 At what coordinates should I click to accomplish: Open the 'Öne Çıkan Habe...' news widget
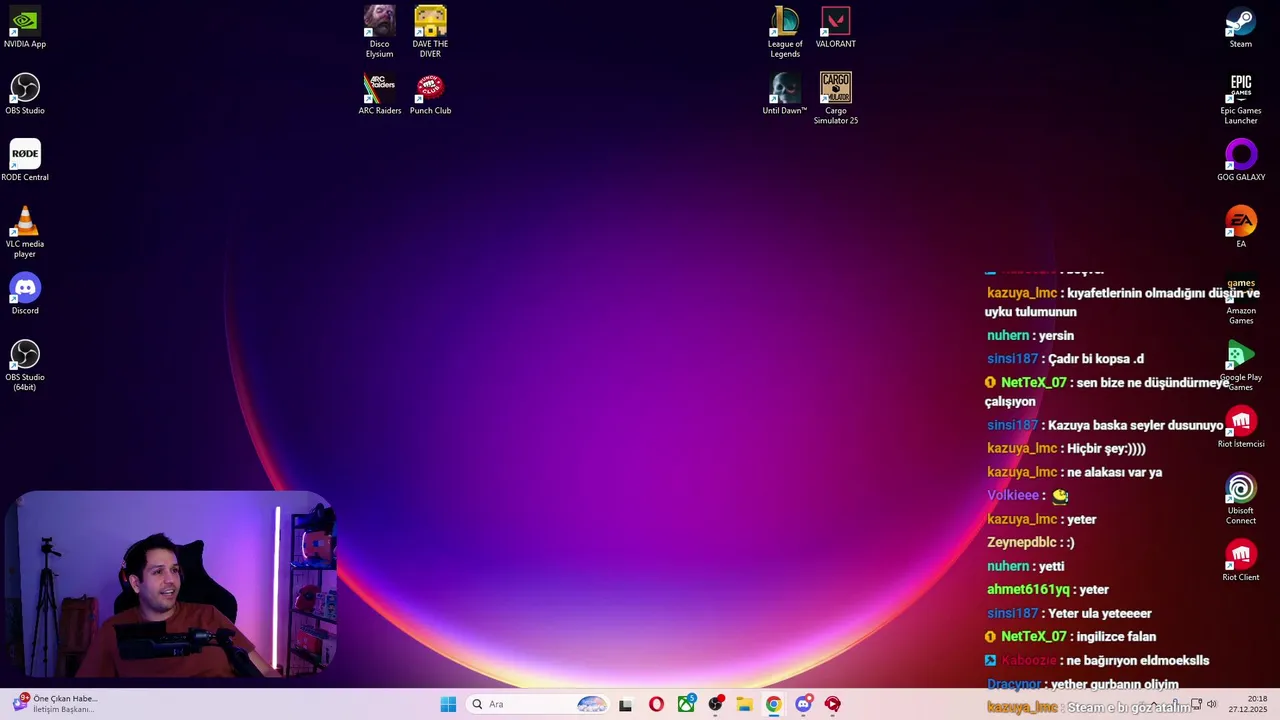[55, 704]
